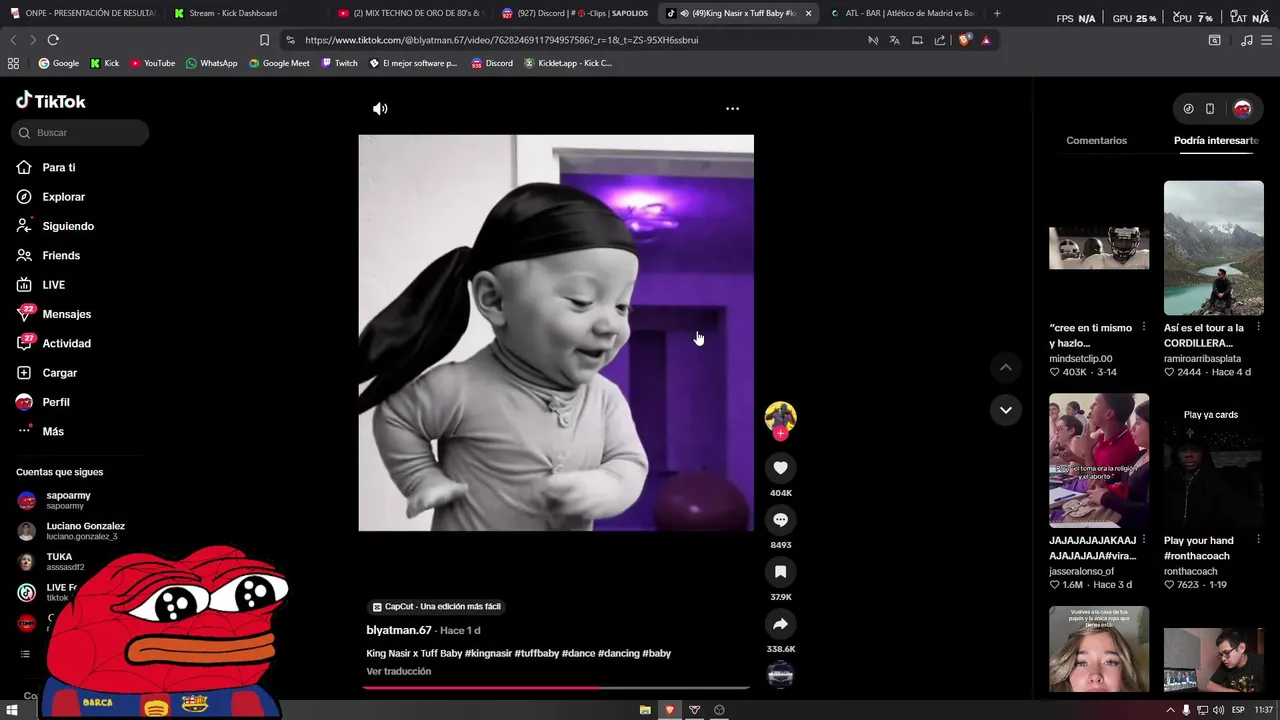
Task: Open LIVE section in sidebar
Action: 53,285
